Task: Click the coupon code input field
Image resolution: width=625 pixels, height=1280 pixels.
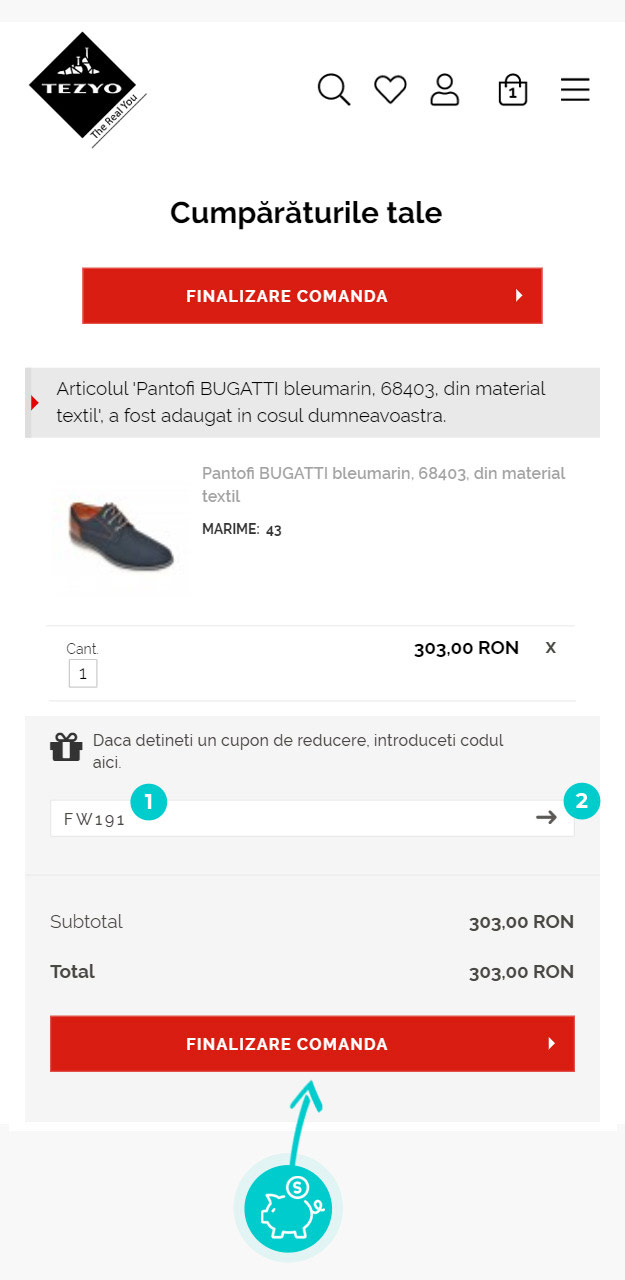Action: [300, 819]
